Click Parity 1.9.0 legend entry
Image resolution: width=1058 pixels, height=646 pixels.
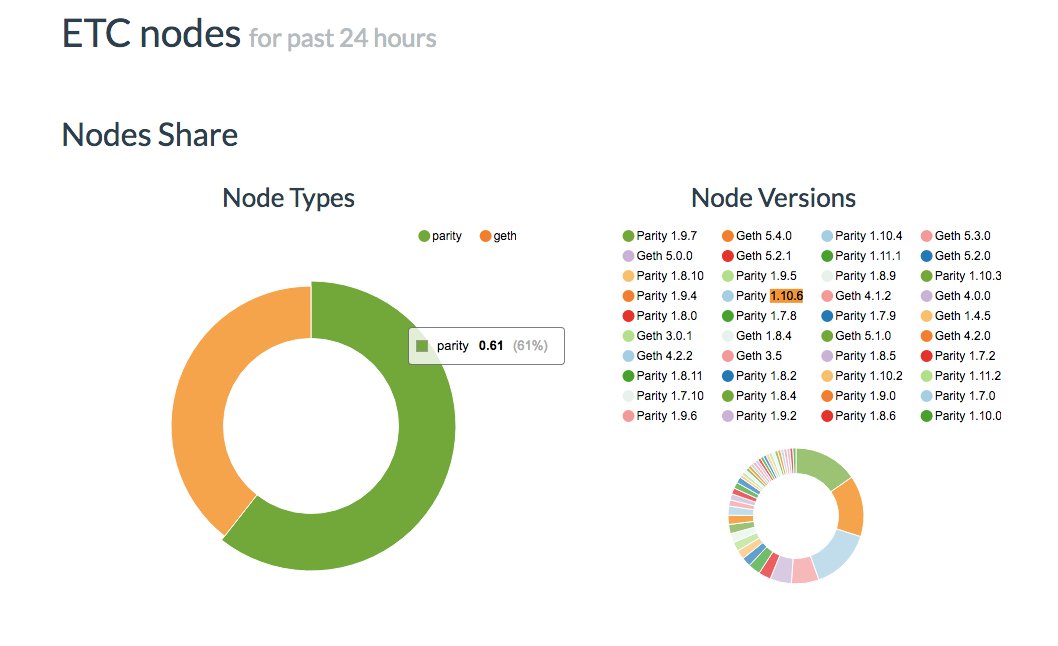858,396
